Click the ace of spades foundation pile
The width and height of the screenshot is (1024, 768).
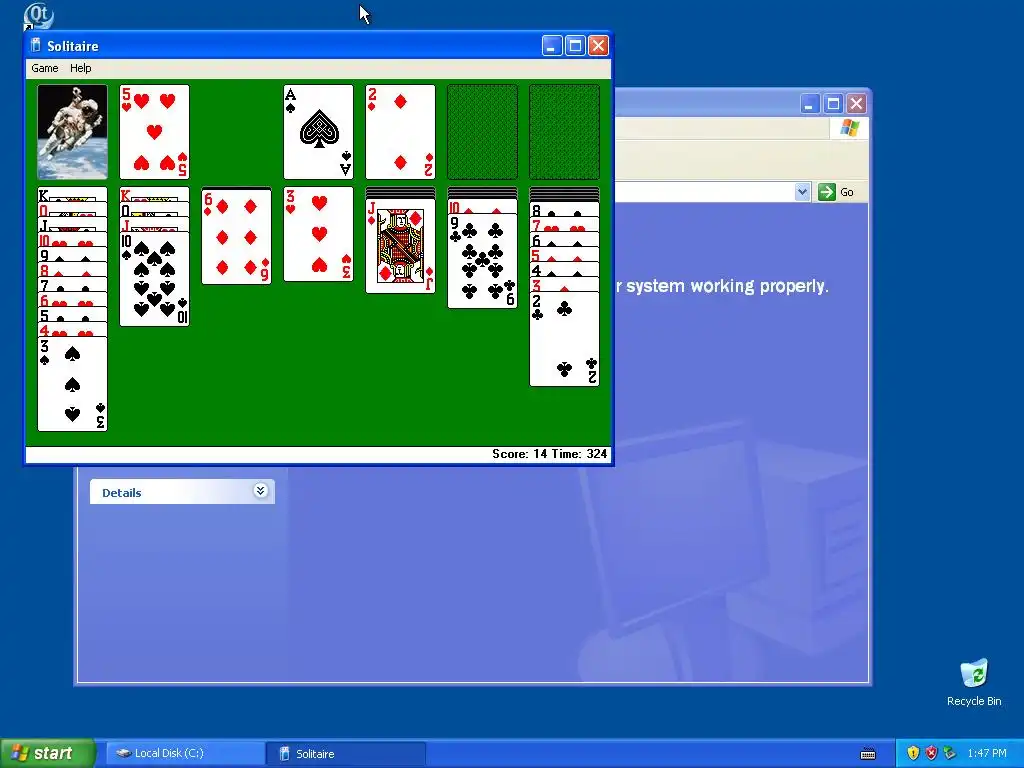pyautogui.click(x=319, y=132)
